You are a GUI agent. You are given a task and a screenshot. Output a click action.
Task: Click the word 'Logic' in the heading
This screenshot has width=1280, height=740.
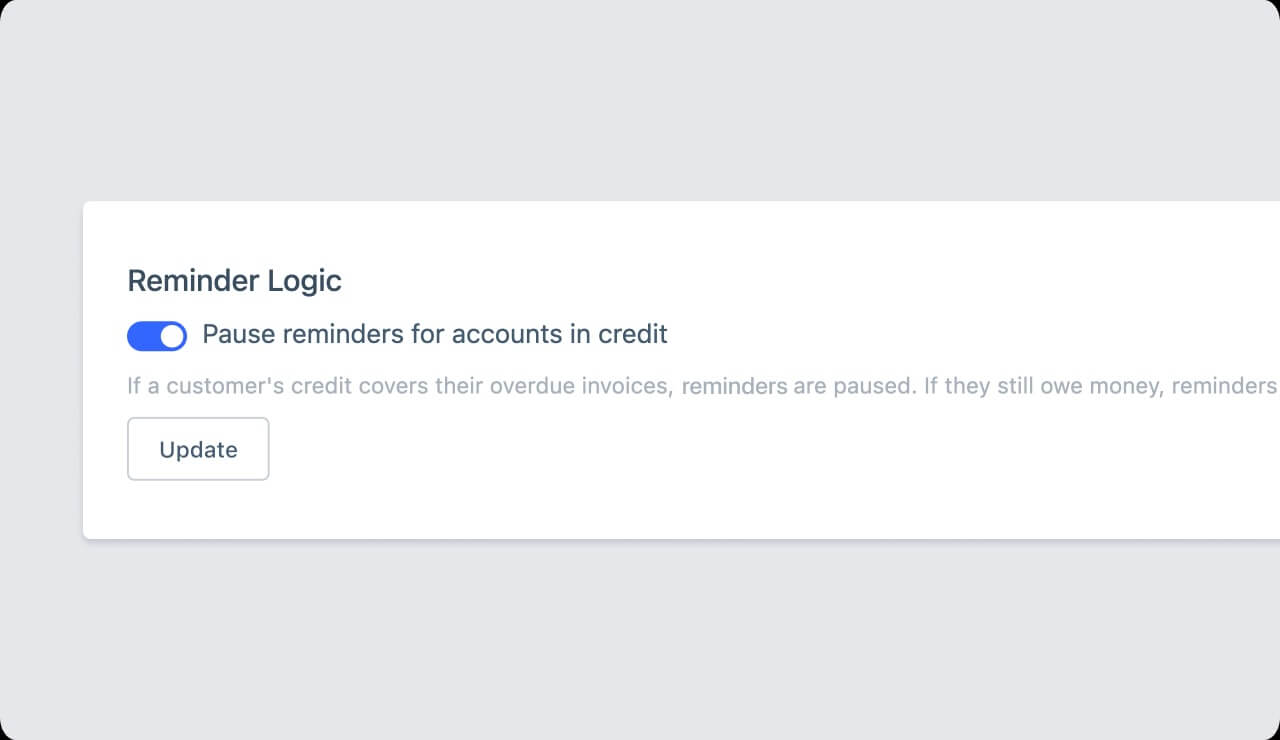tap(304, 281)
